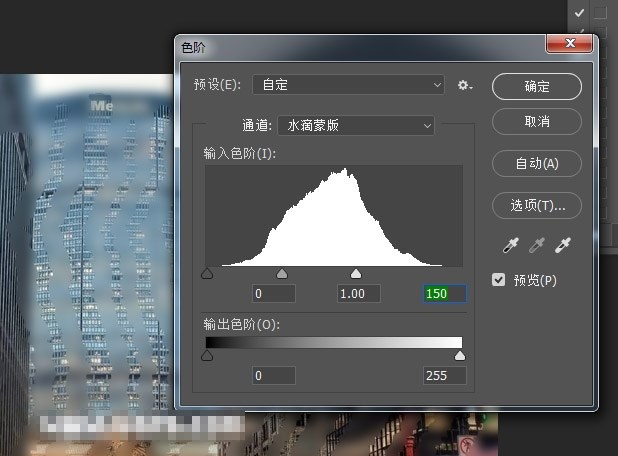Select the black point eyedropper
Image resolution: width=618 pixels, height=456 pixels.
[511, 245]
